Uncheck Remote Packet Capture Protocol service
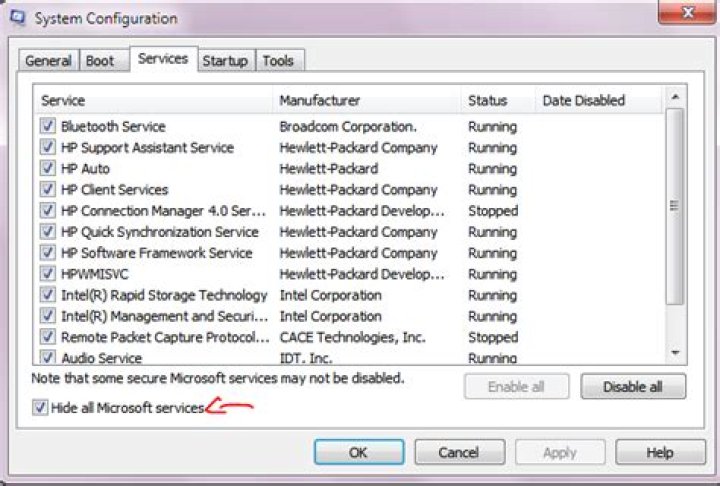Viewport: 720px width, 486px height. click(x=48, y=337)
